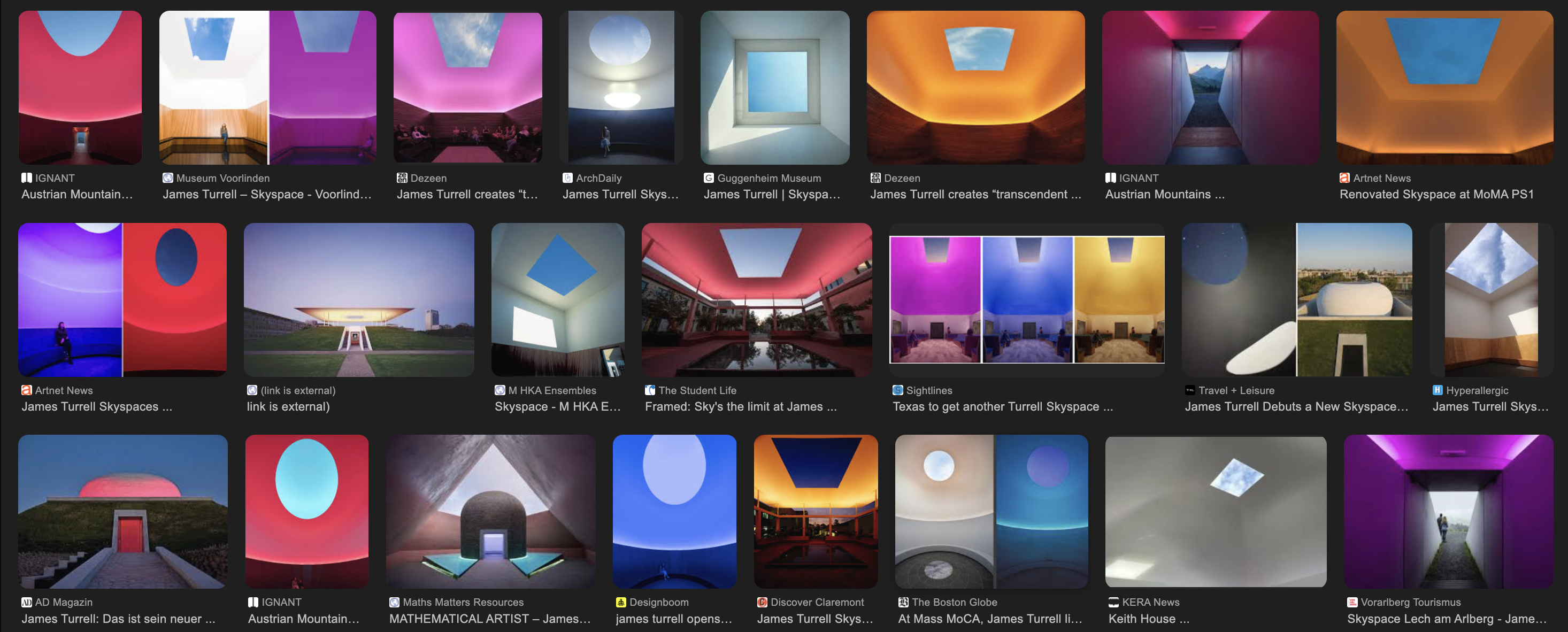Screen dimensions: 1568x632
Task: Click the Artnet News favicon above 'Renovated Skyspace at MoMA PS1'
Action: [1344, 178]
